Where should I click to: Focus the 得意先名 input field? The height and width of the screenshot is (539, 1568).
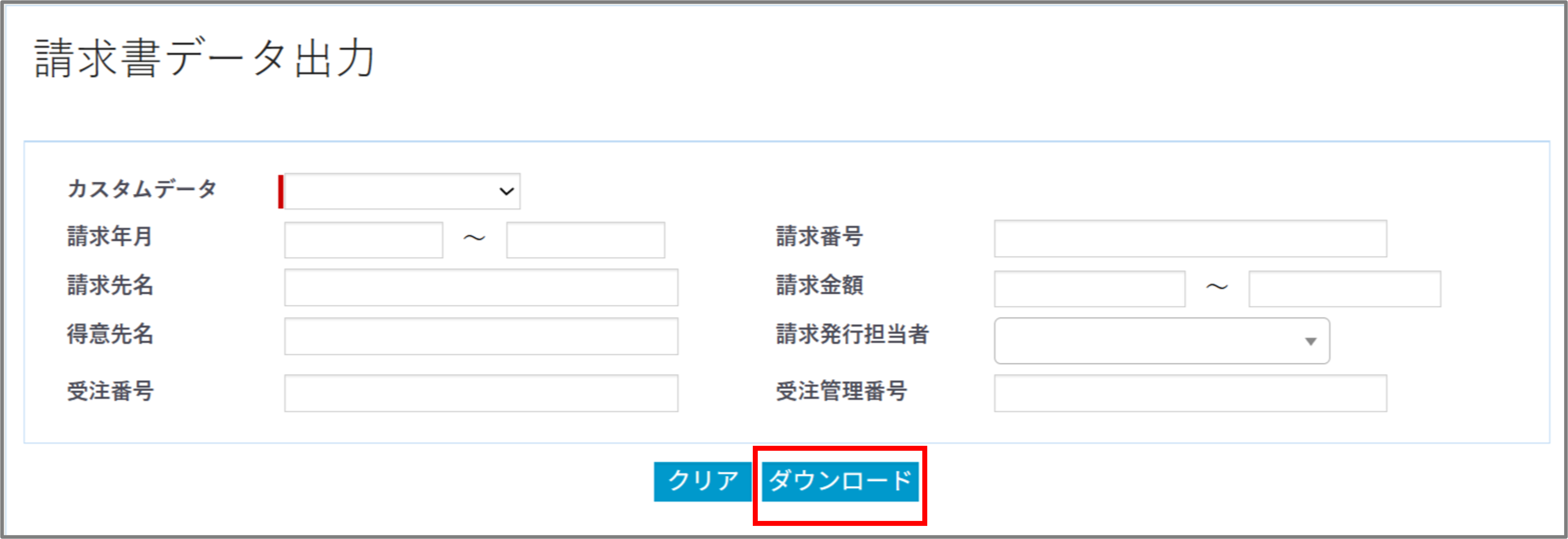481,336
